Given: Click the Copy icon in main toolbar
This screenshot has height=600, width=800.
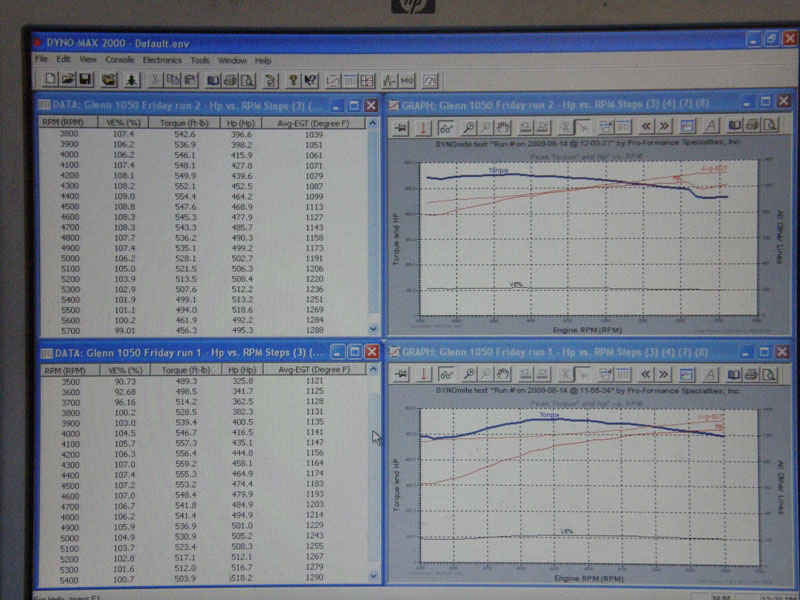Looking at the screenshot, I should pyautogui.click(x=173, y=80).
